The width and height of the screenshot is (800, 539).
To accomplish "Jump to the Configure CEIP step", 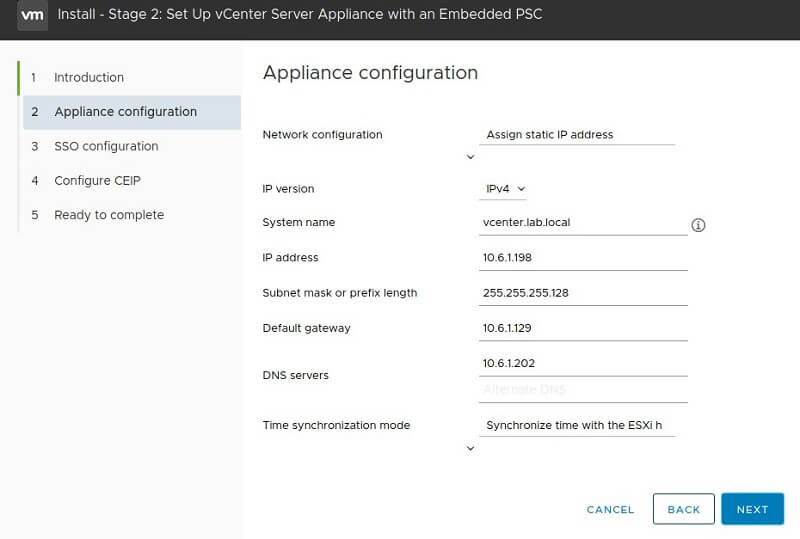I will (x=97, y=180).
